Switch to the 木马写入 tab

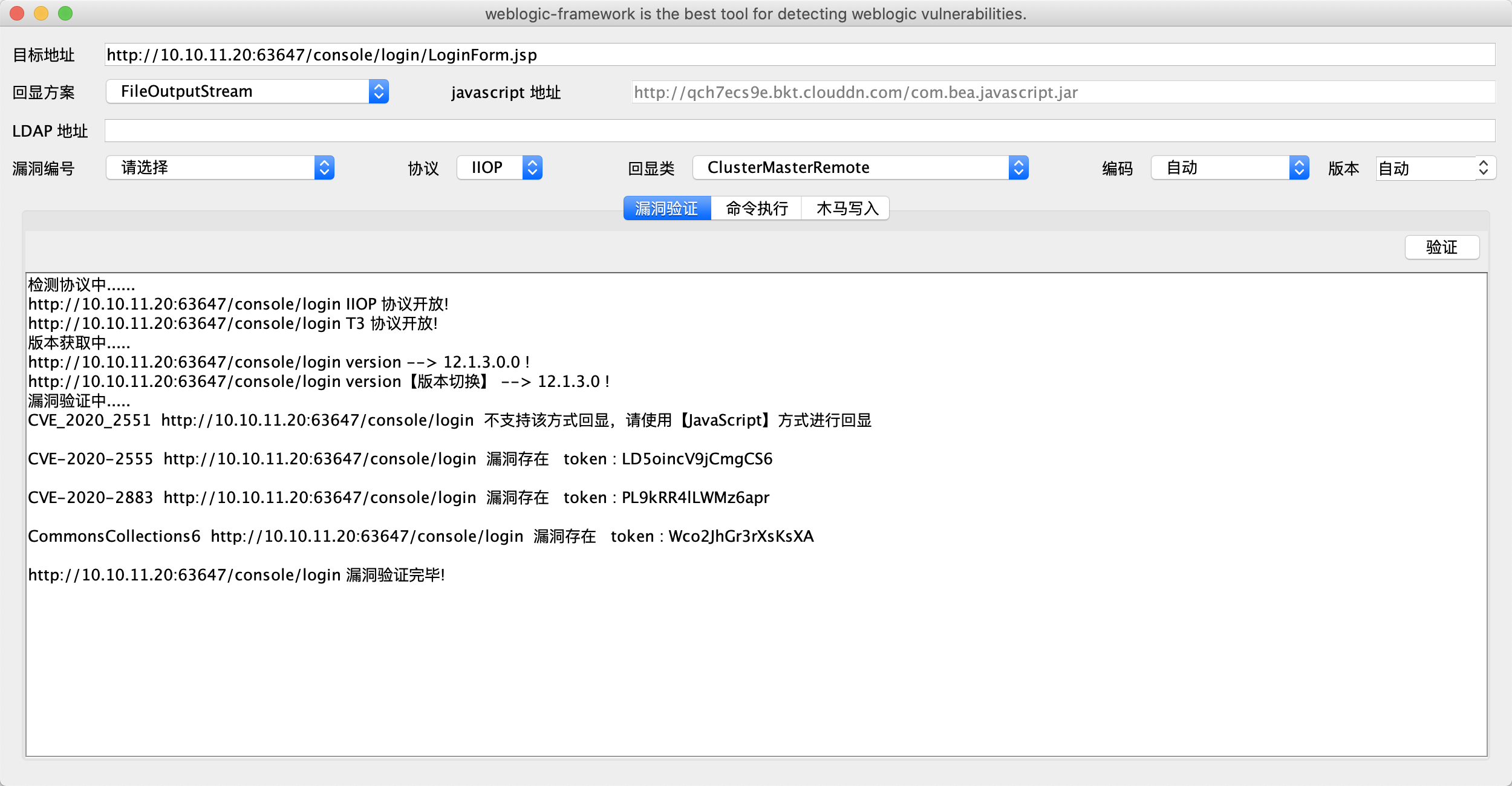pos(847,209)
